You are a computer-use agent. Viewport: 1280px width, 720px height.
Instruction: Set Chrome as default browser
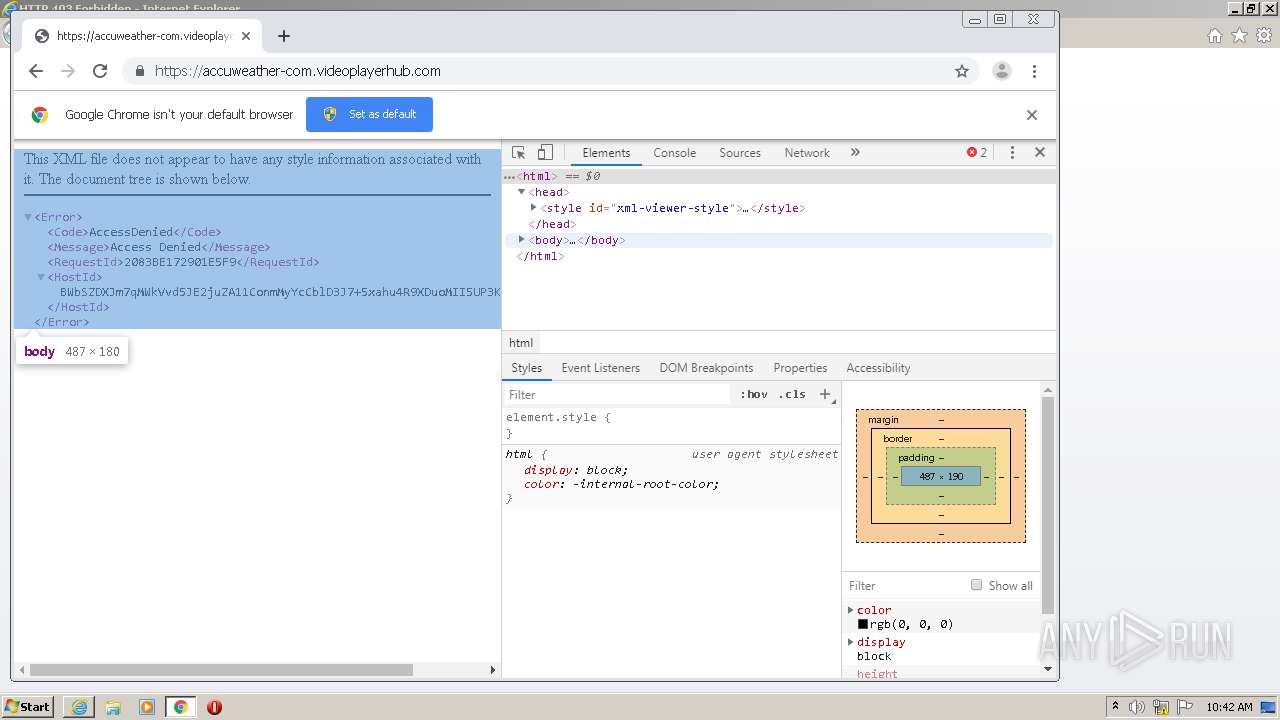(x=369, y=114)
